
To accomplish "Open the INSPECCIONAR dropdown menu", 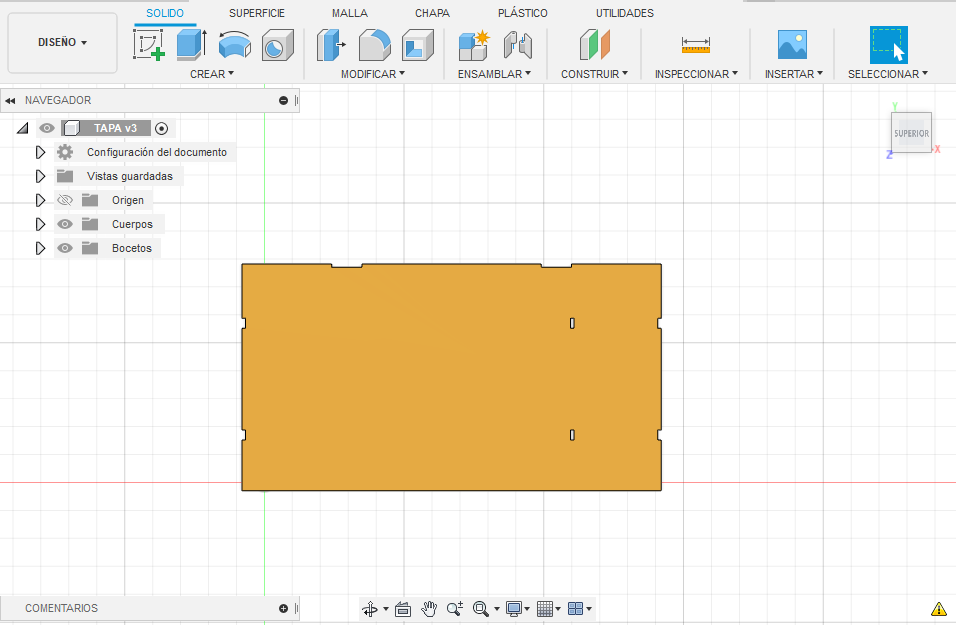I will pyautogui.click(x=696, y=74).
